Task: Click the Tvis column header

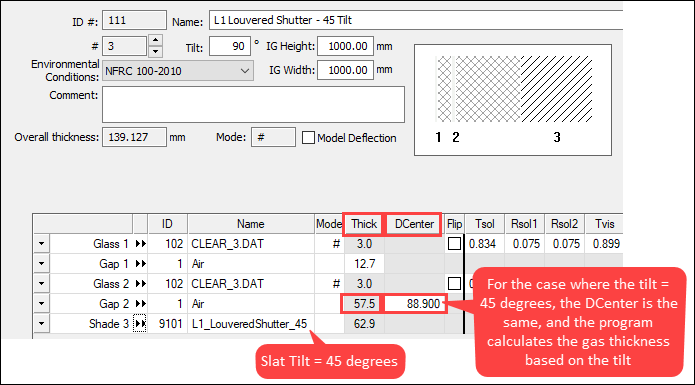Action: (x=604, y=224)
